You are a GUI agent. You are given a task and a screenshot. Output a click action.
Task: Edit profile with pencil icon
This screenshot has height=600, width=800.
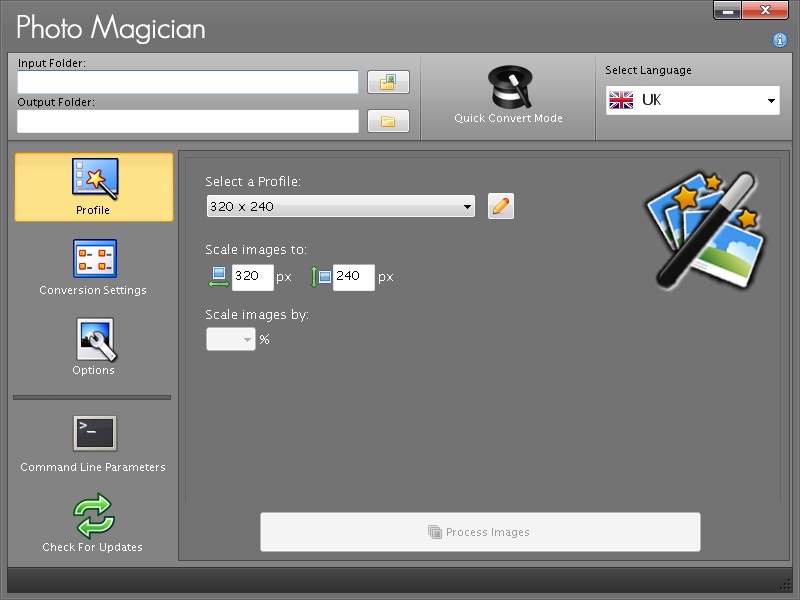click(501, 206)
